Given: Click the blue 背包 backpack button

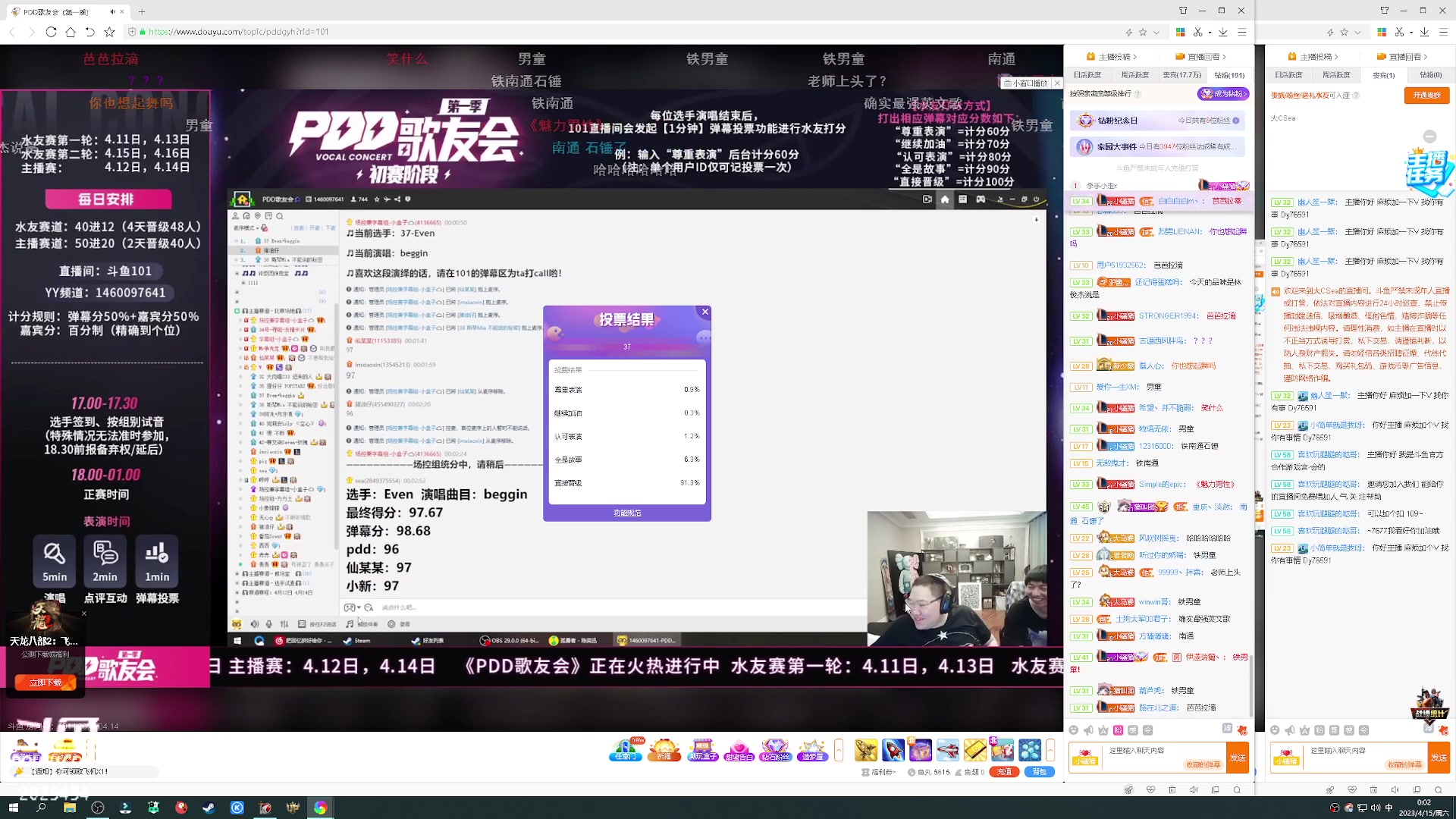Looking at the screenshot, I should pyautogui.click(x=1039, y=772).
